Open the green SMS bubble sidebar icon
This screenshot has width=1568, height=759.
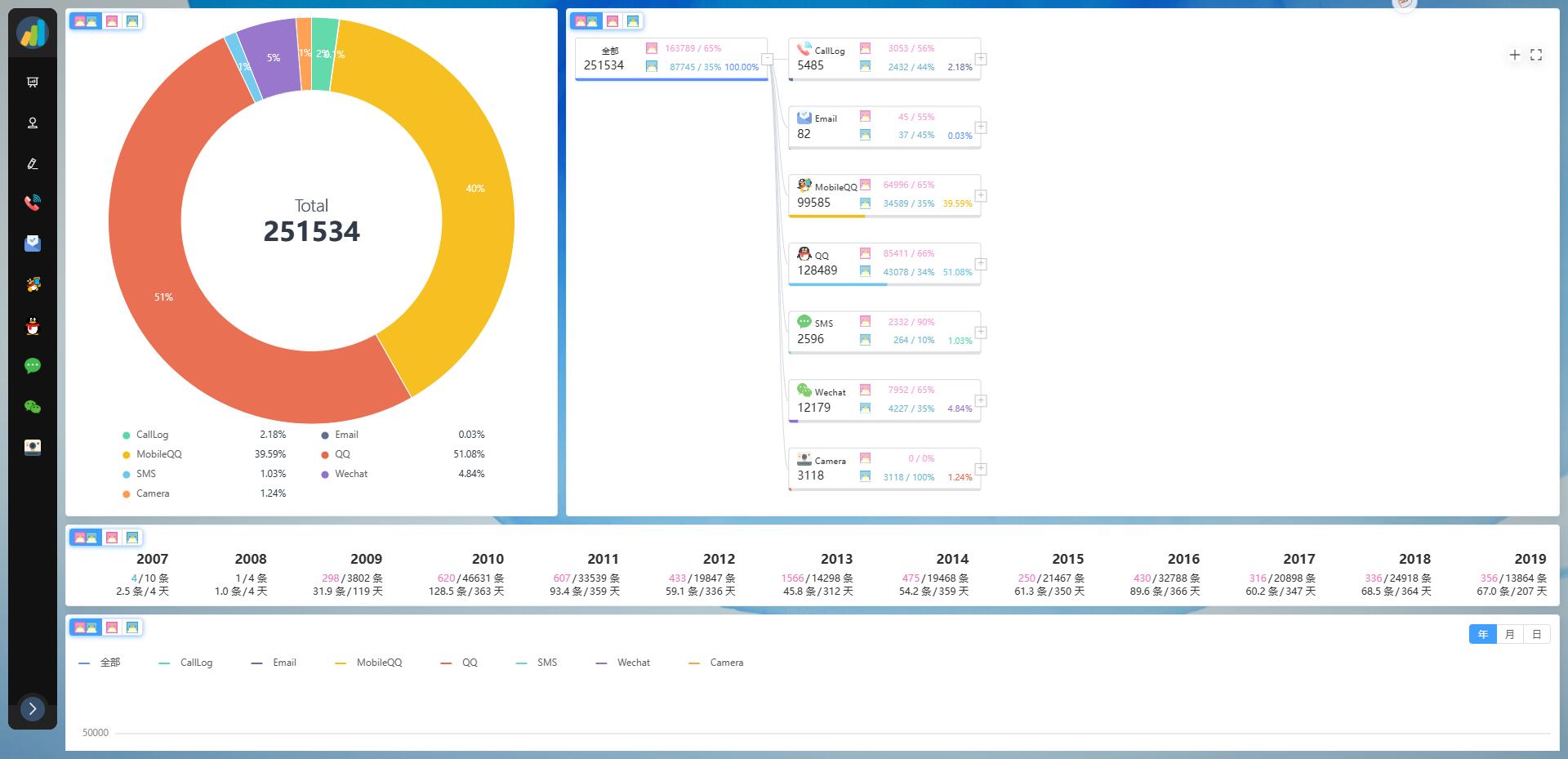pos(33,366)
